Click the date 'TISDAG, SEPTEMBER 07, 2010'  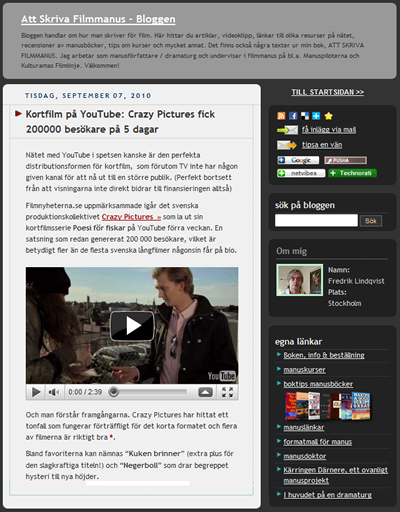coord(88,96)
